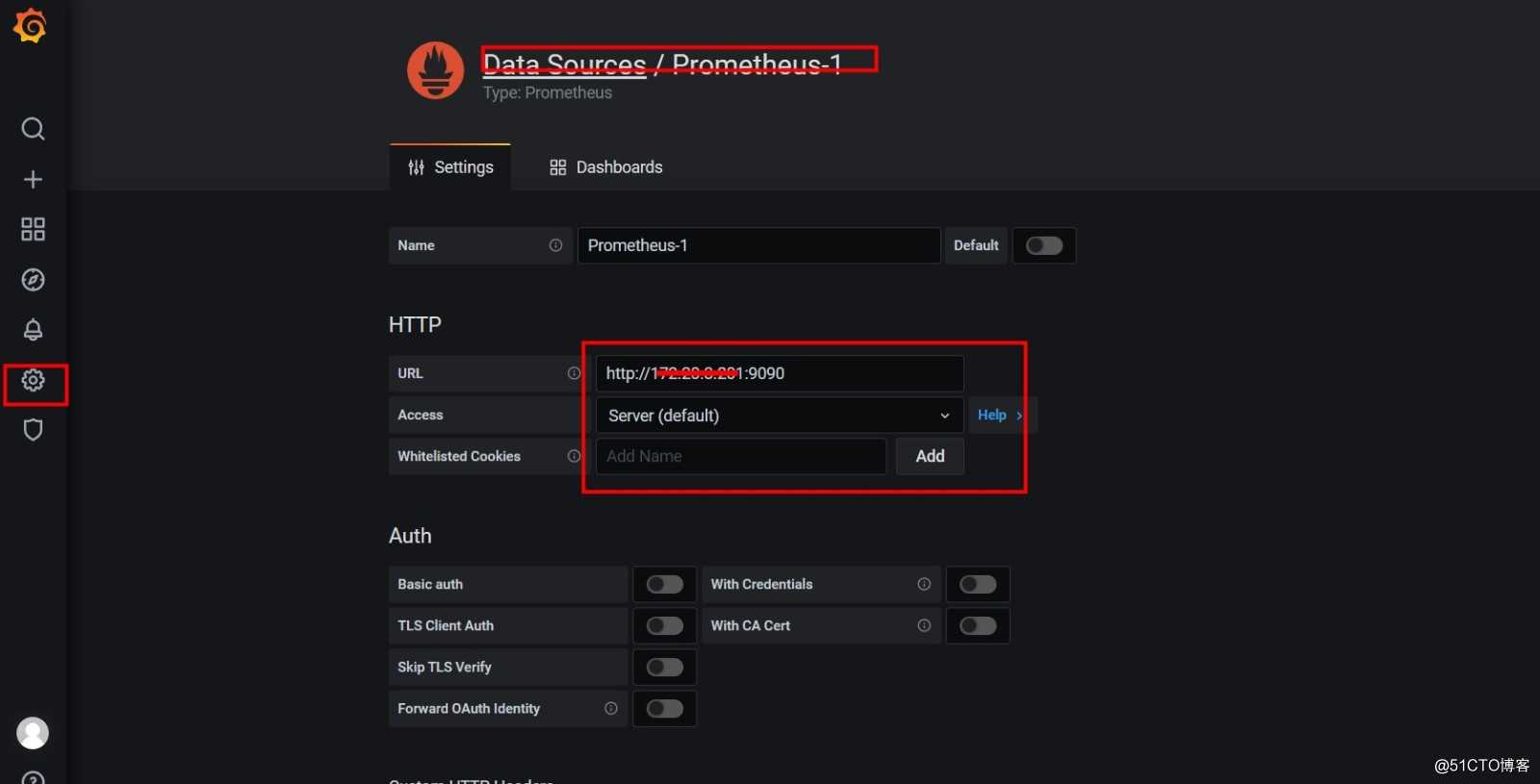Click the Add Name cookie input

point(741,456)
